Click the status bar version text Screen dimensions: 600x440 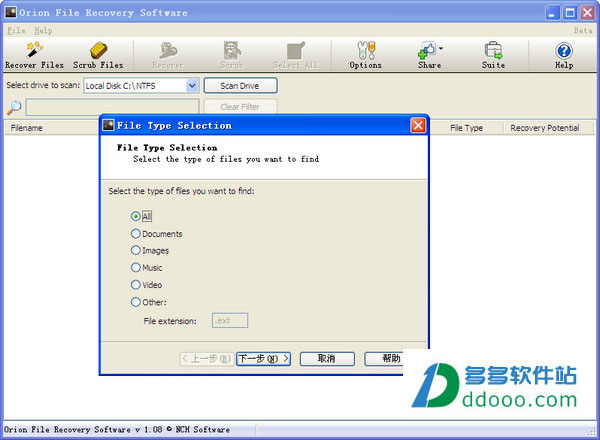pyautogui.click(x=117, y=430)
